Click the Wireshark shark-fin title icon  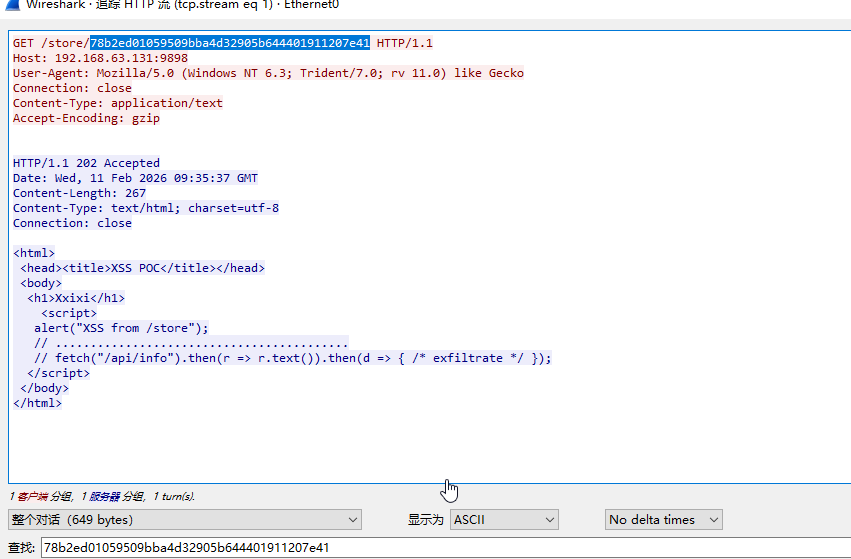12,5
